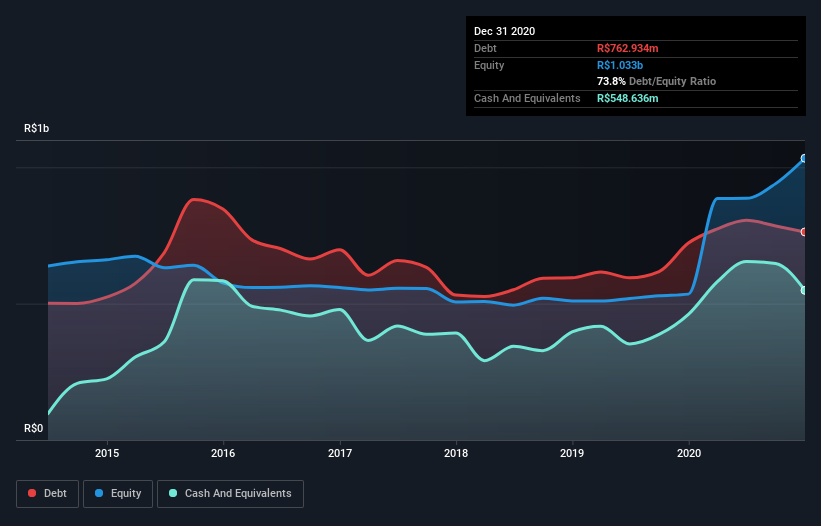Click the R$548.636m cash value
Image resolution: width=821 pixels, height=526 pixels.
pos(627,98)
